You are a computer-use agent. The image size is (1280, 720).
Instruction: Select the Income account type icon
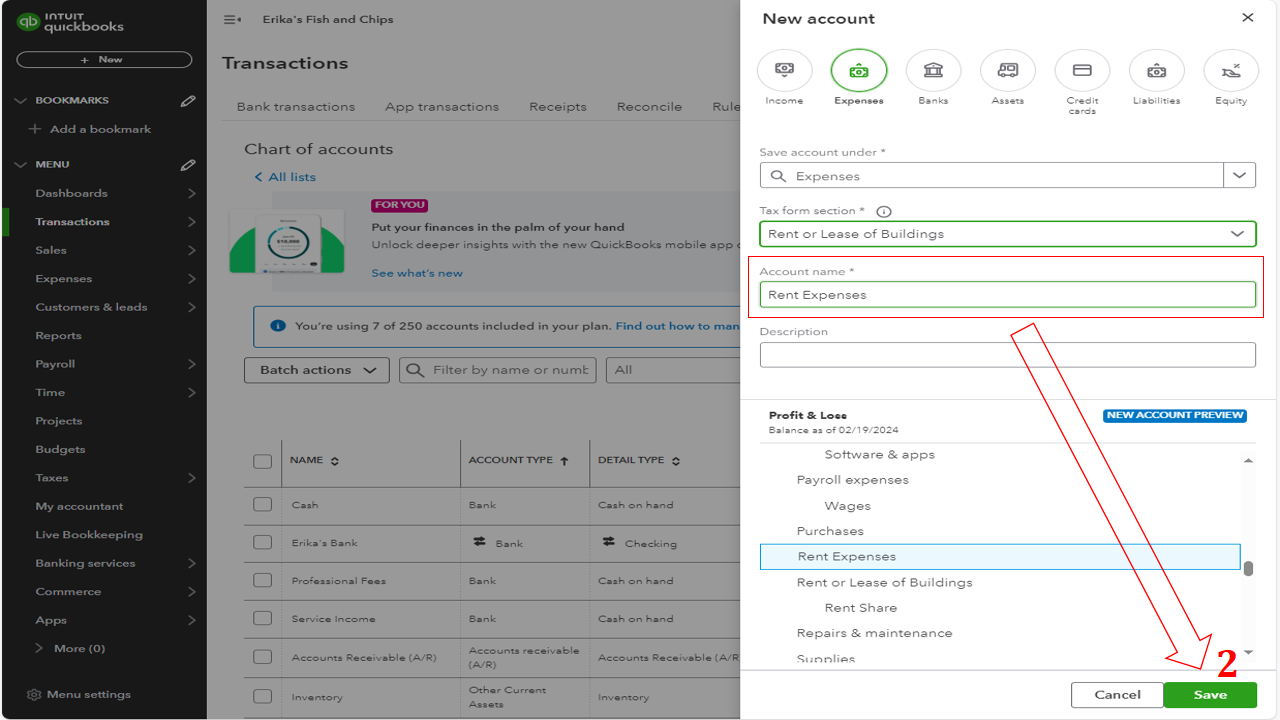[784, 70]
